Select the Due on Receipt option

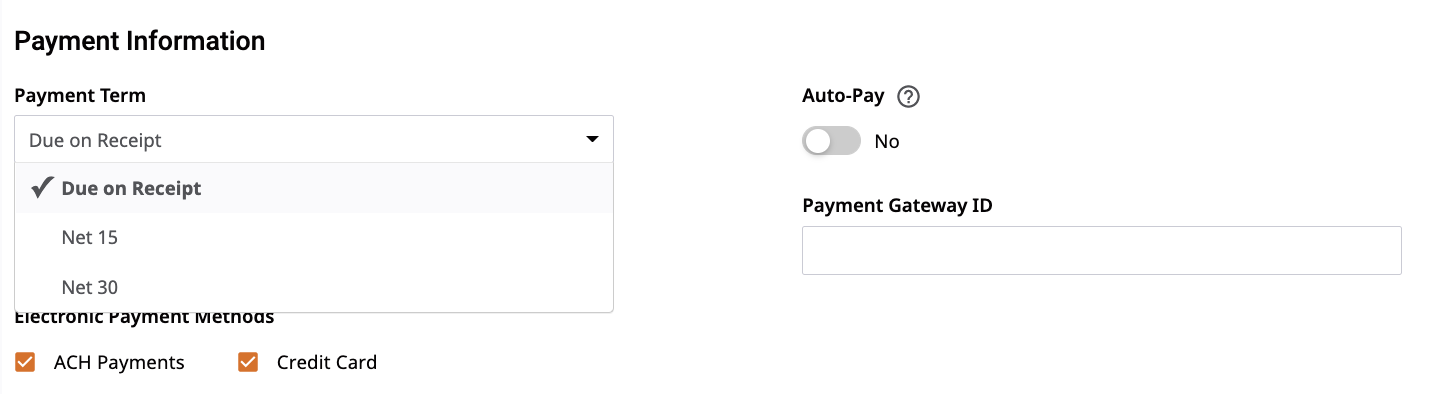[314, 188]
